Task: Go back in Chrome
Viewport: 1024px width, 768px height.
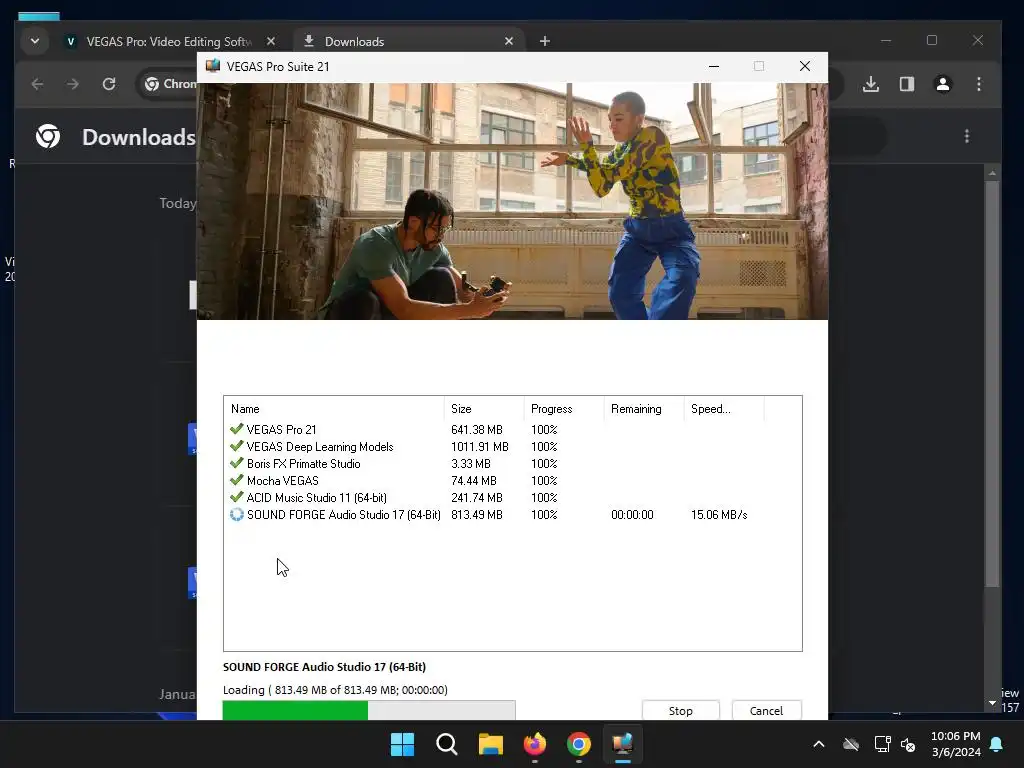Action: point(37,84)
